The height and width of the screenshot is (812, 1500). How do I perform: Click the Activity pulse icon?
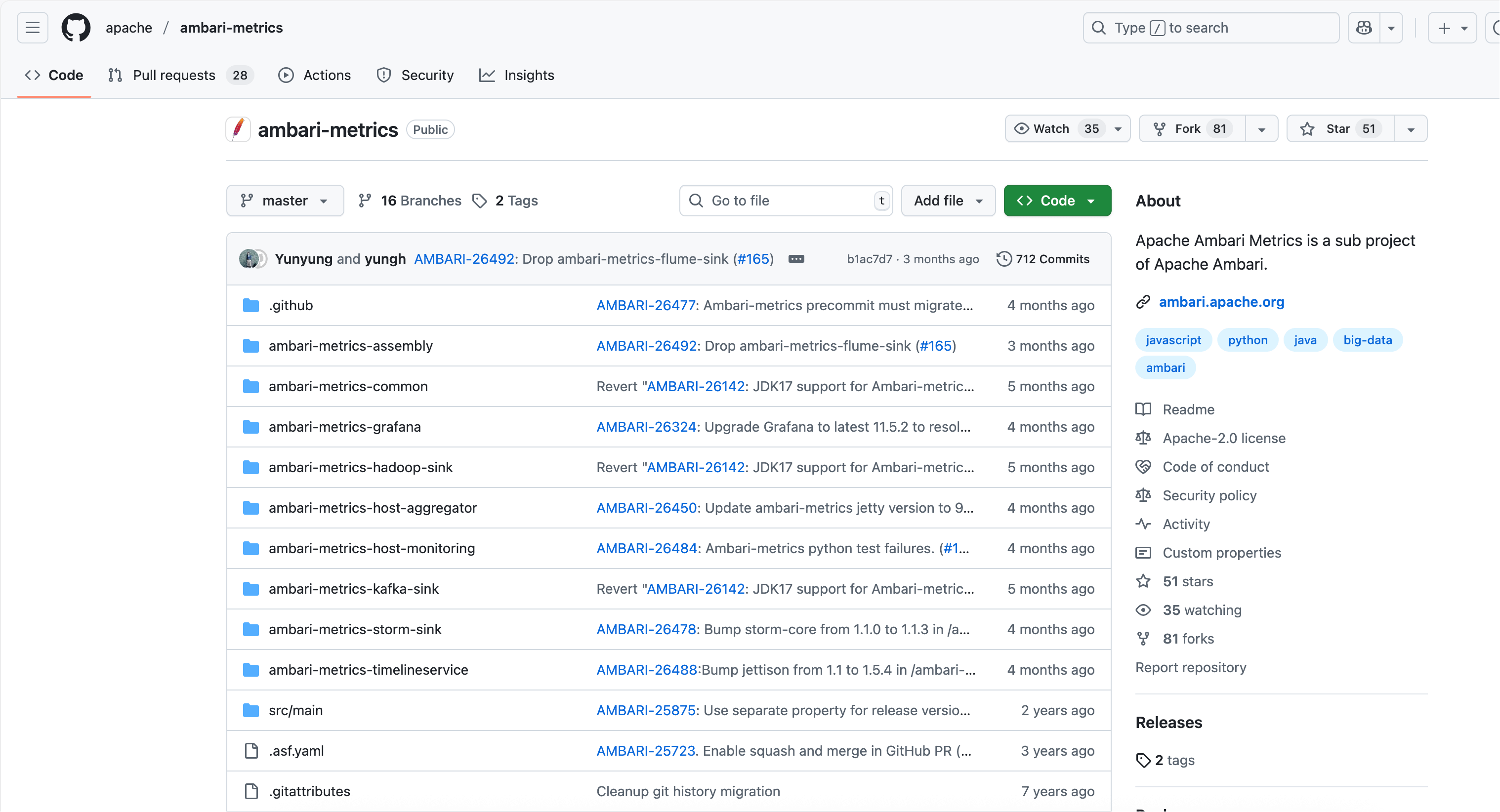tap(1143, 524)
